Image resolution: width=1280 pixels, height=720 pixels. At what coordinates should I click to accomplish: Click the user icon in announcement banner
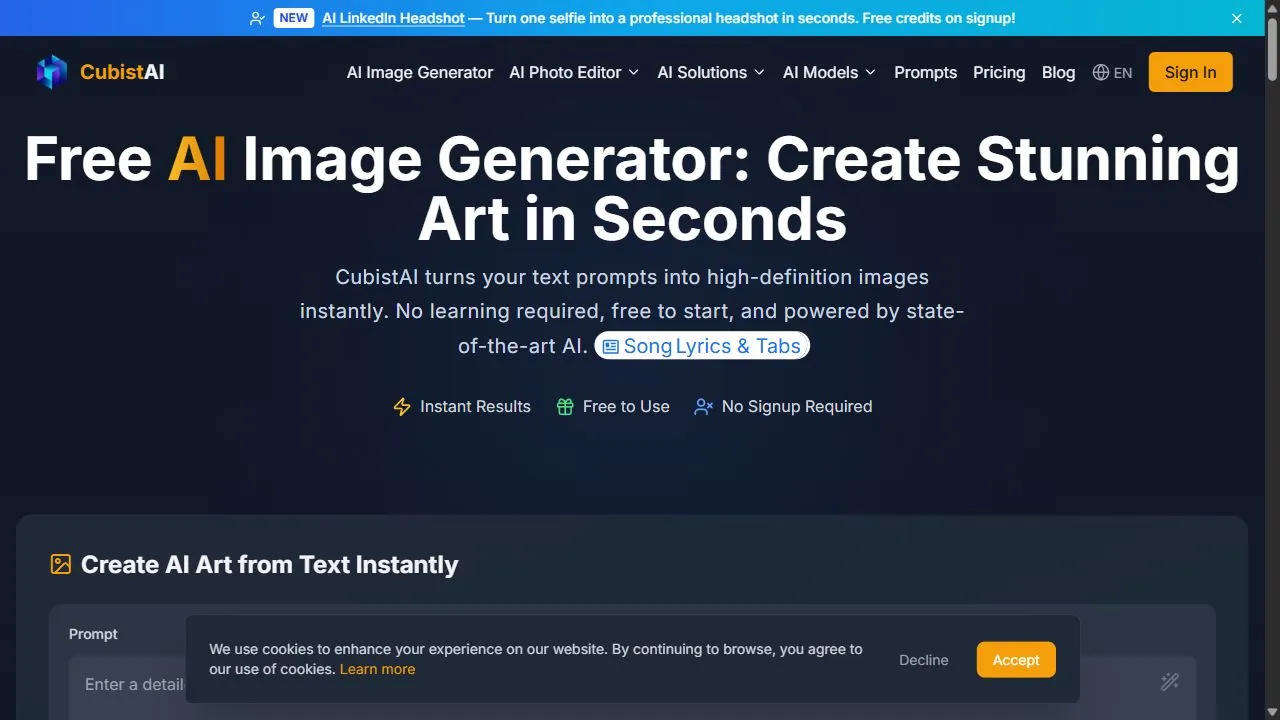257,18
